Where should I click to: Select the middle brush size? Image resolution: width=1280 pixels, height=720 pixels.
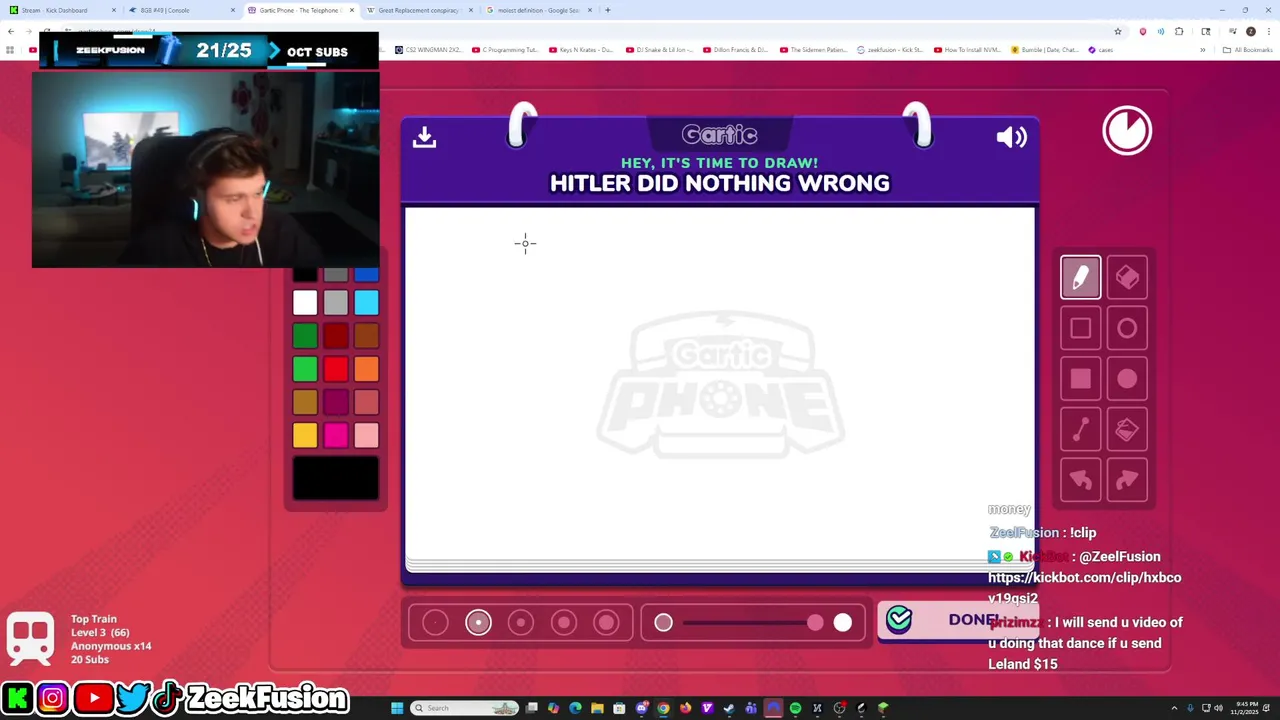click(521, 622)
